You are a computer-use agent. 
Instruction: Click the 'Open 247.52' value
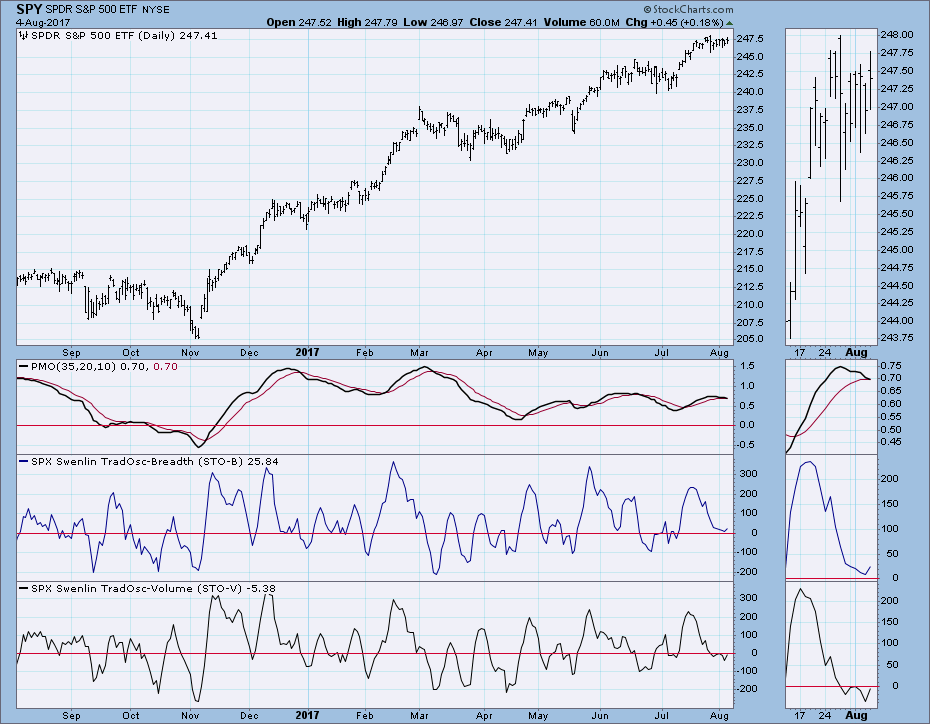coord(298,22)
